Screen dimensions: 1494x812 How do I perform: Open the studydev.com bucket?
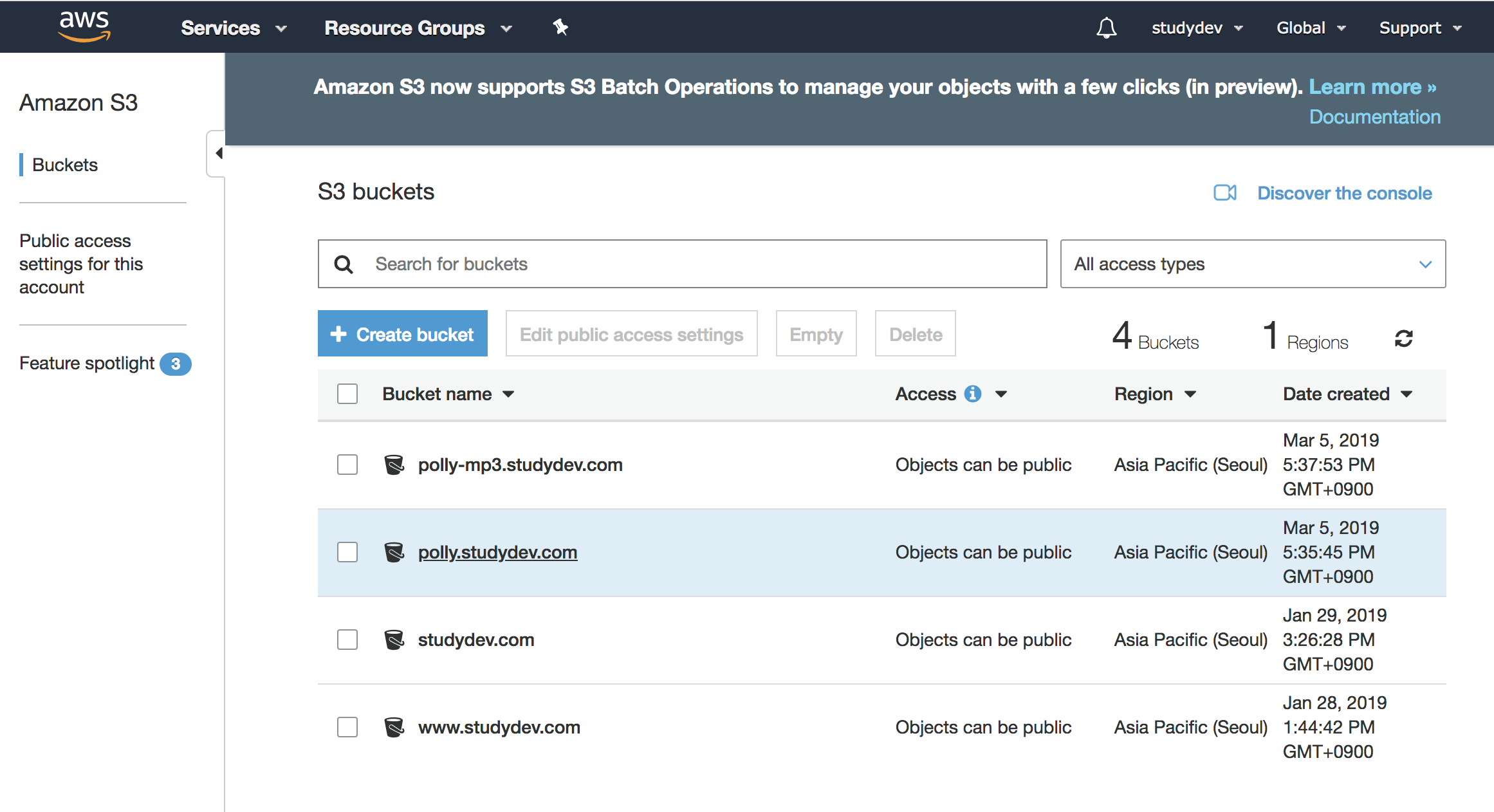point(476,640)
